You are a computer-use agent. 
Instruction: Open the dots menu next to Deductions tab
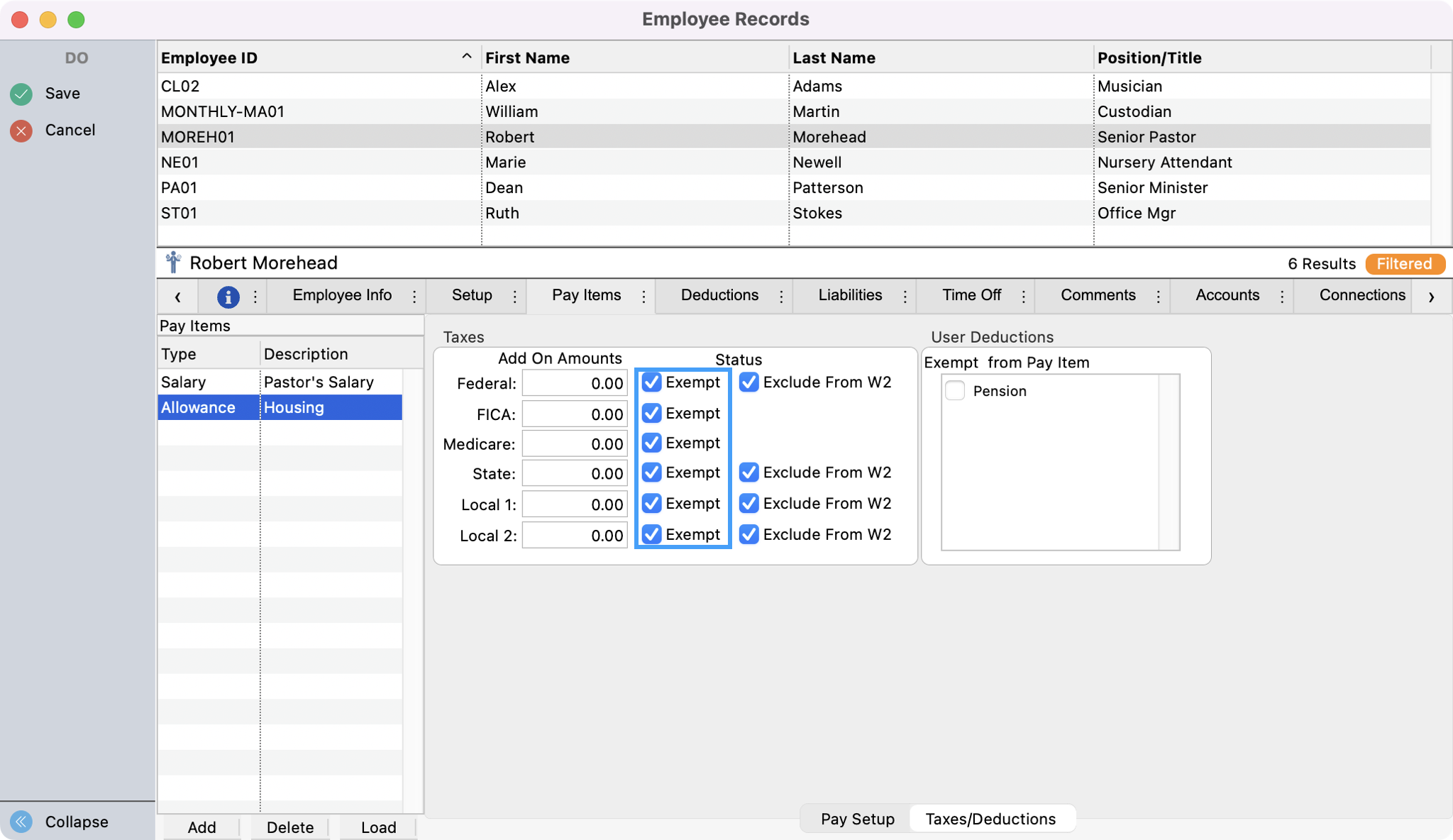pyautogui.click(x=781, y=297)
